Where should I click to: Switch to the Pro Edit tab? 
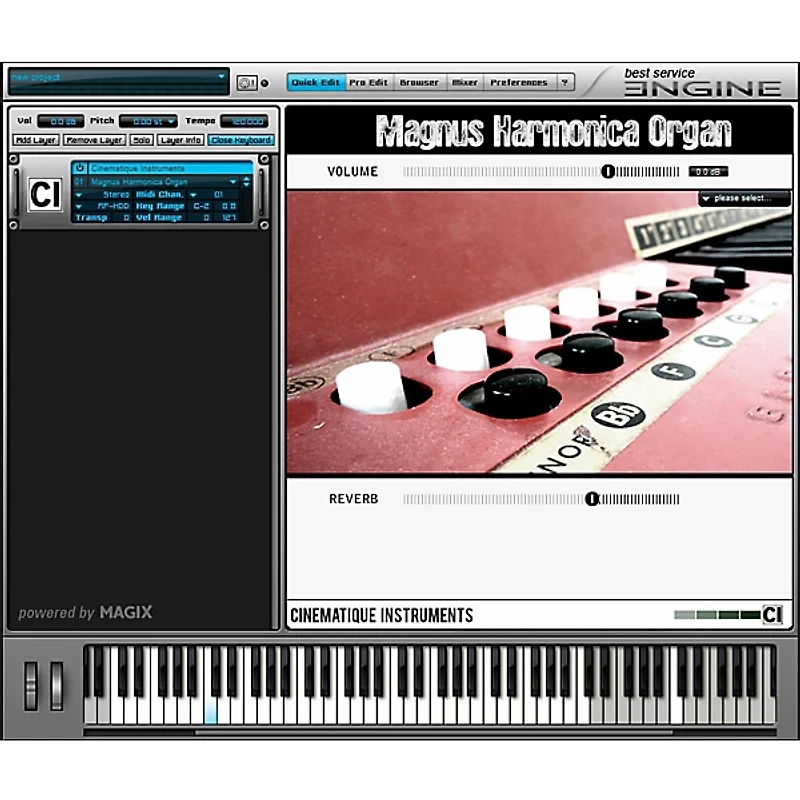coord(368,82)
